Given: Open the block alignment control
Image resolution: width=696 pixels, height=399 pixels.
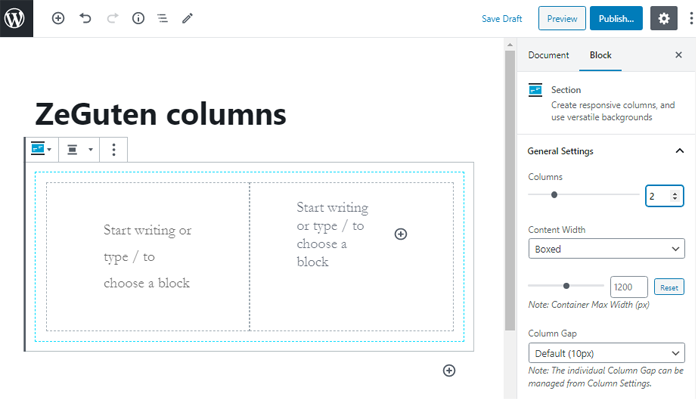Looking at the screenshot, I should (72, 150).
